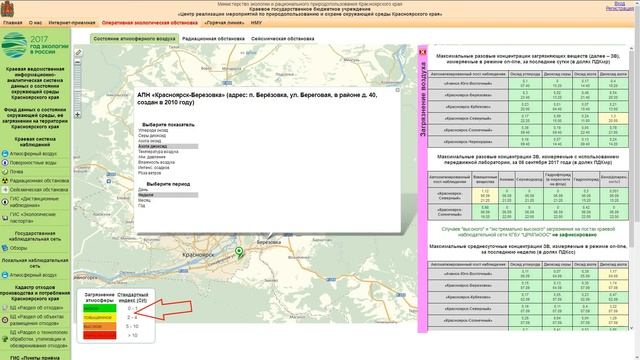Click right panel vertical scrollbar

632,148
